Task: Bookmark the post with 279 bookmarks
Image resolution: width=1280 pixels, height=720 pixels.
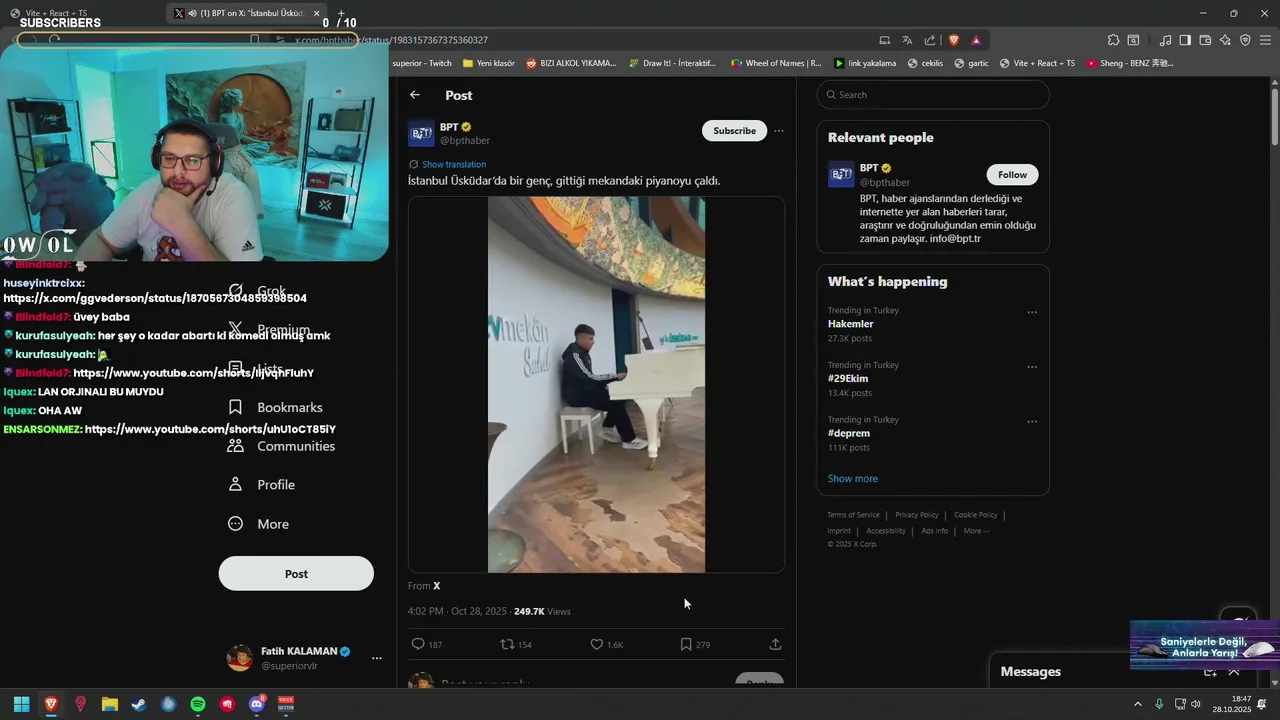Action: (x=686, y=644)
